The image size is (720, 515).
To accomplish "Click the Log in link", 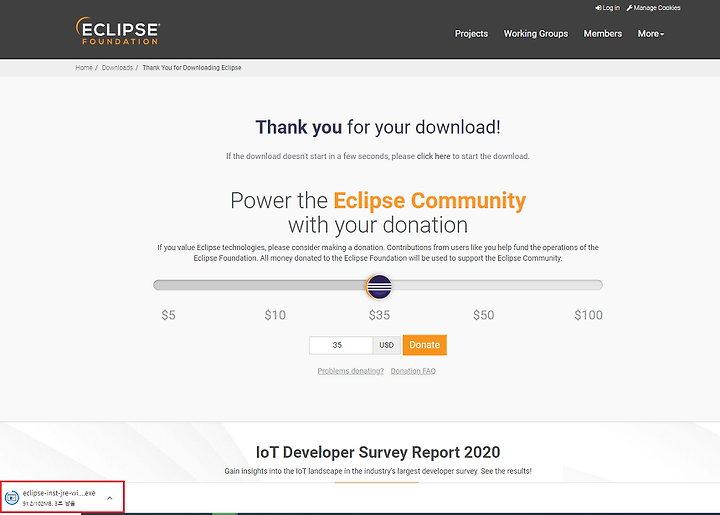I will [608, 8].
